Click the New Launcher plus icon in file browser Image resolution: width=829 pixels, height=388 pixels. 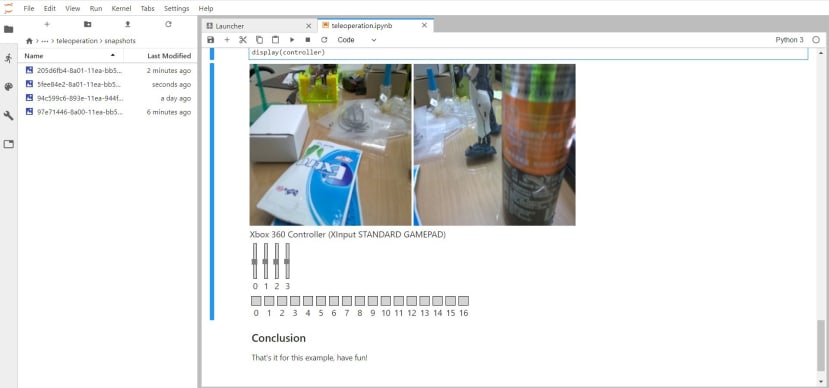tap(47, 24)
